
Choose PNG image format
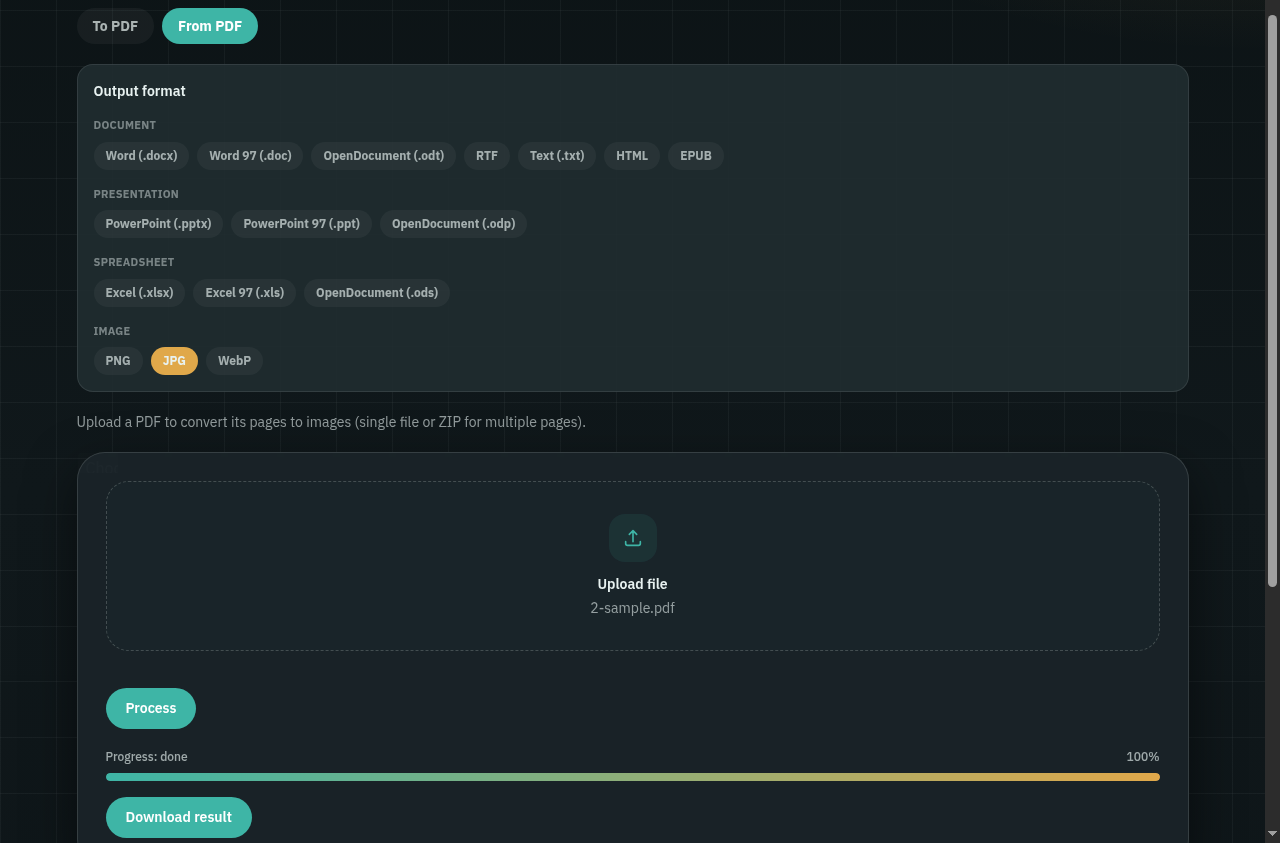(x=118, y=361)
